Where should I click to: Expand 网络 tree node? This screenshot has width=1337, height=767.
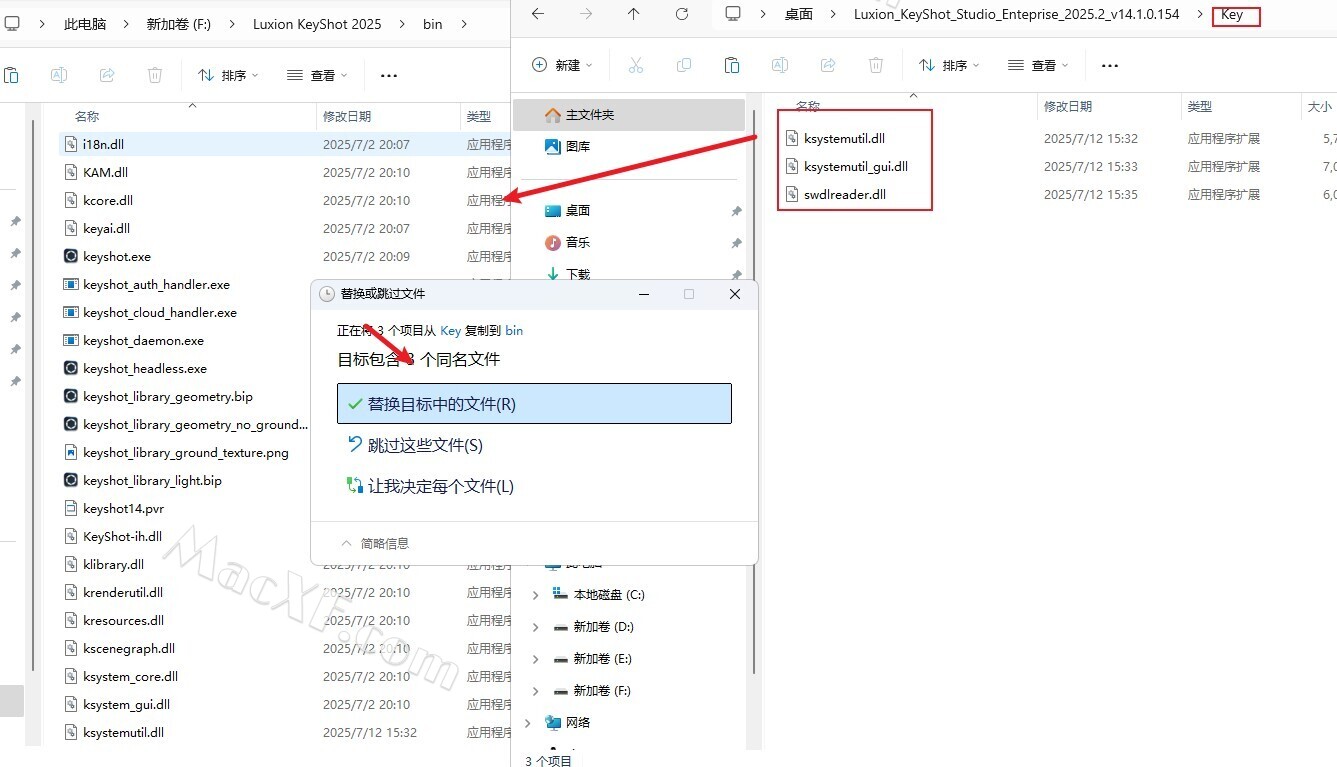(529, 723)
